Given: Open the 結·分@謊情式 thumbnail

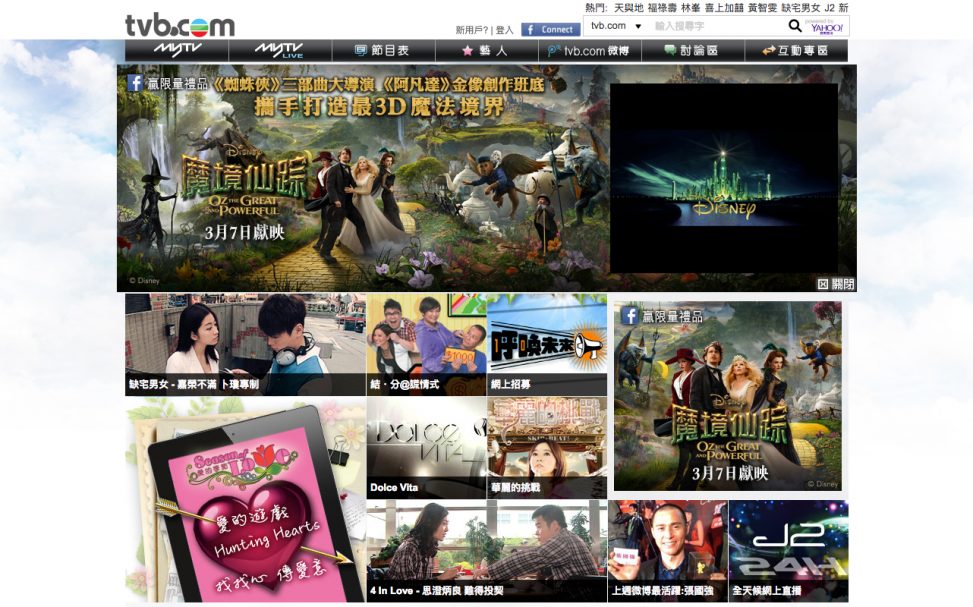Looking at the screenshot, I should click(426, 344).
